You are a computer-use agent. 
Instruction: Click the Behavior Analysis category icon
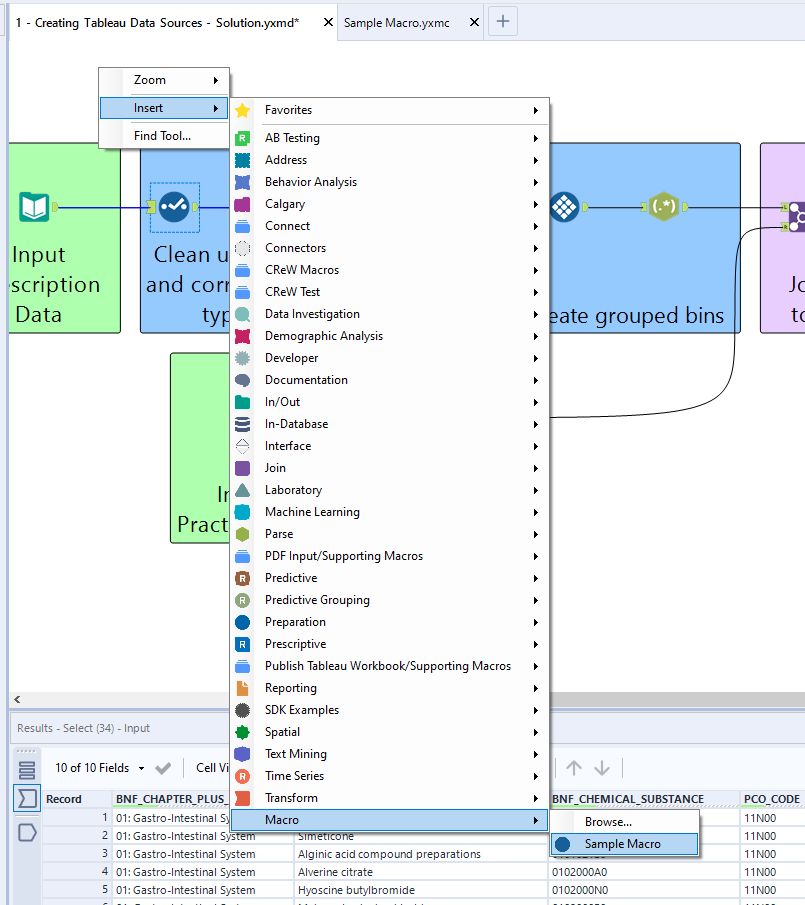(x=243, y=182)
